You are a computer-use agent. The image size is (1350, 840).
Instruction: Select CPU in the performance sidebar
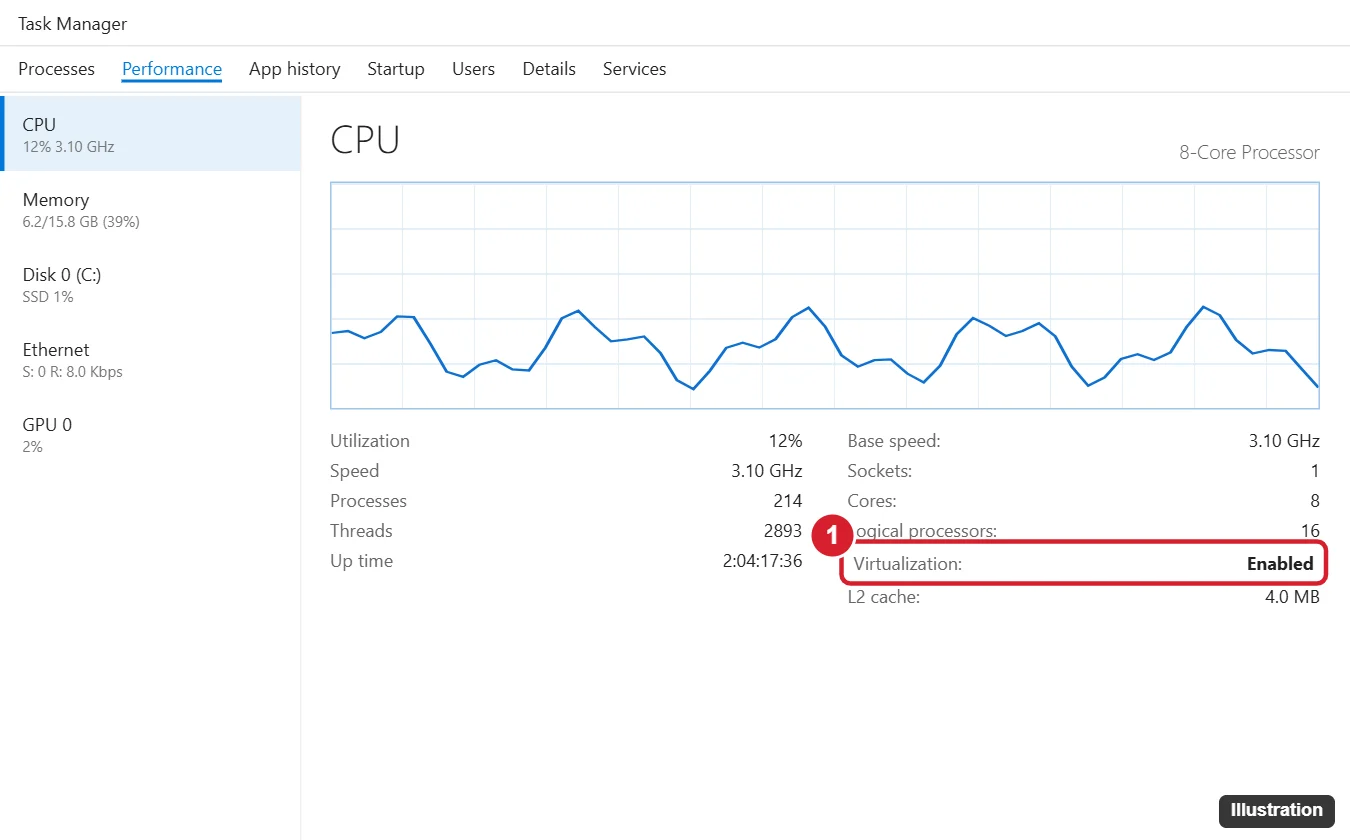[150, 134]
